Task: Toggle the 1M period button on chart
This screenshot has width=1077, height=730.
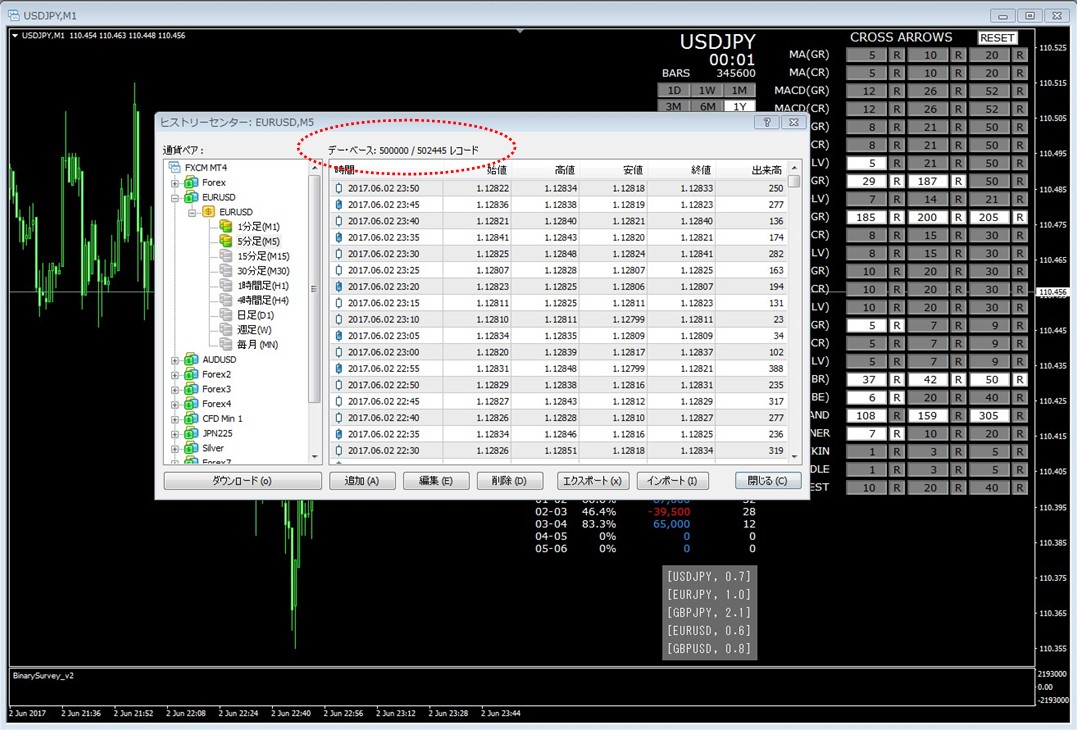Action: pyautogui.click(x=739, y=90)
